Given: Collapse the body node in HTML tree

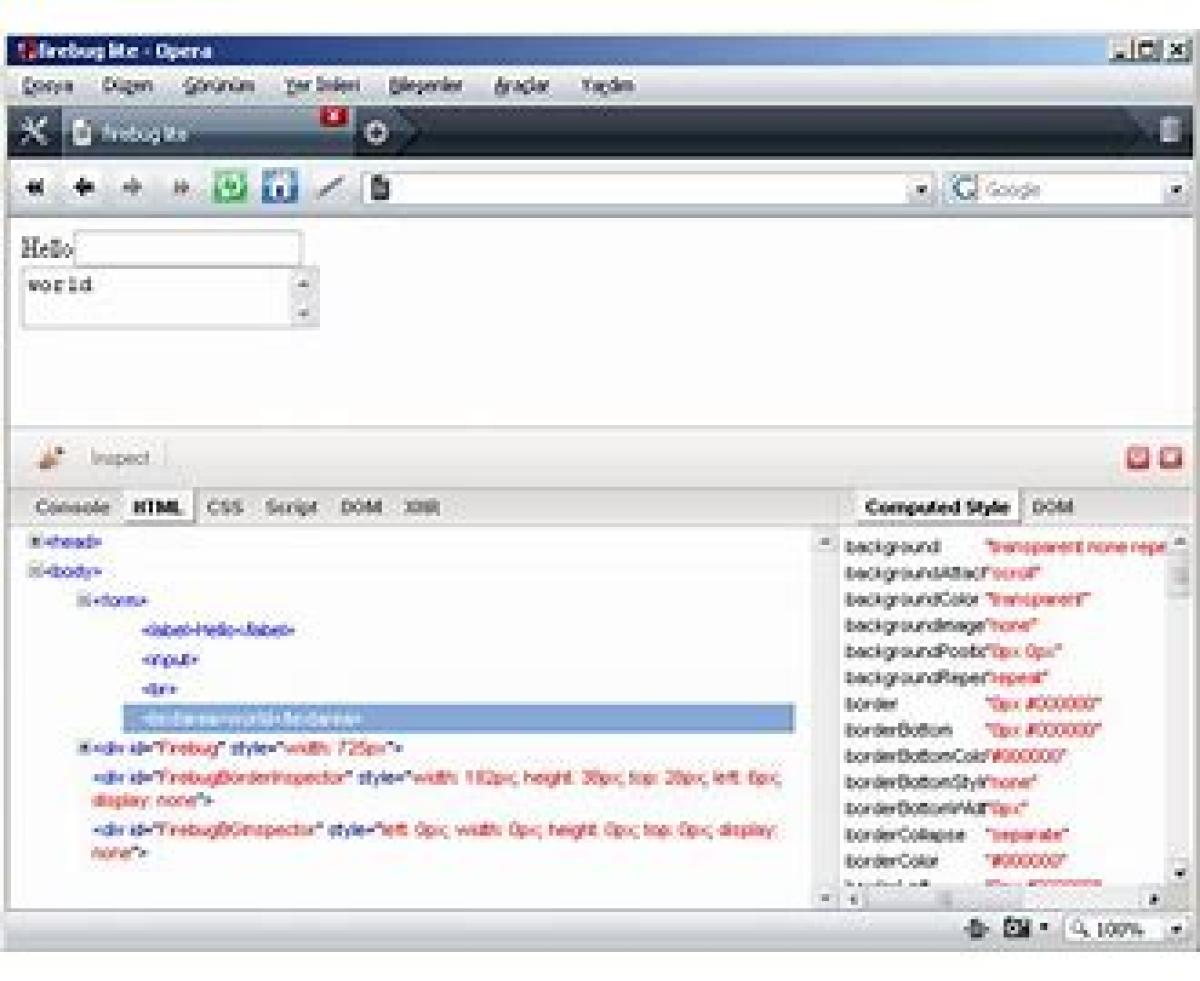Looking at the screenshot, I should [x=36, y=571].
